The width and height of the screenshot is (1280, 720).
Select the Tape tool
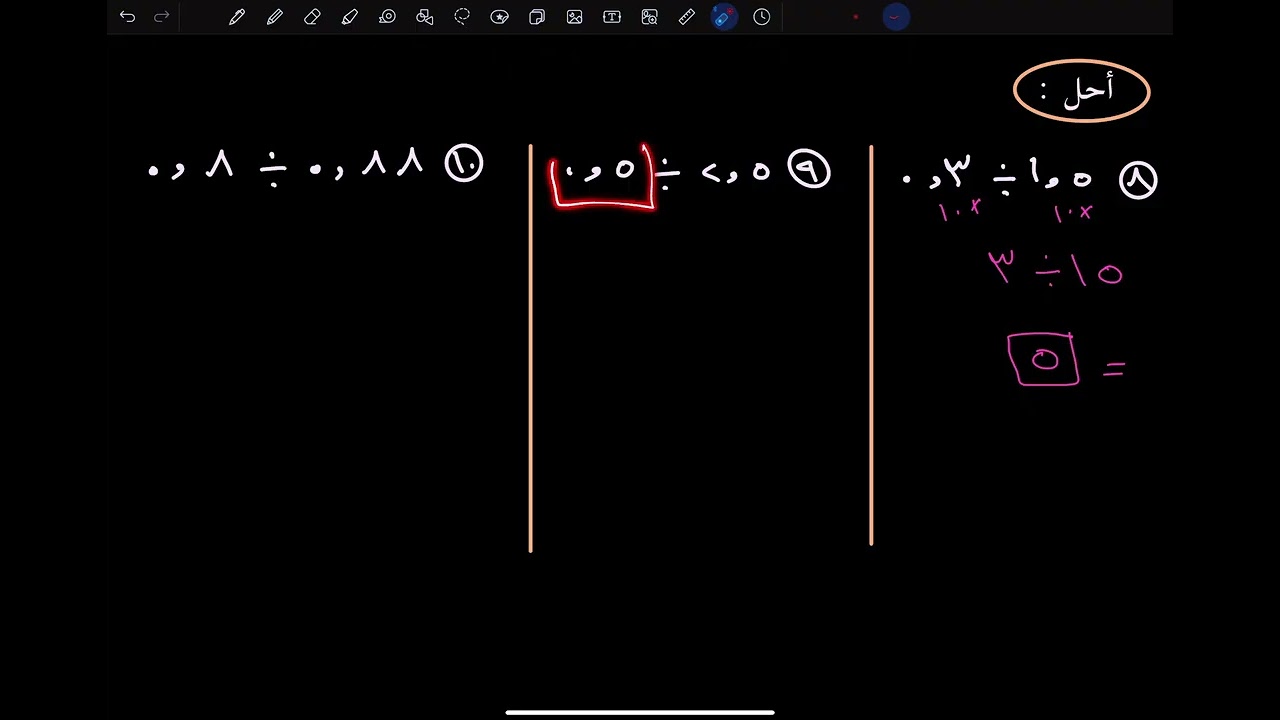coord(387,17)
